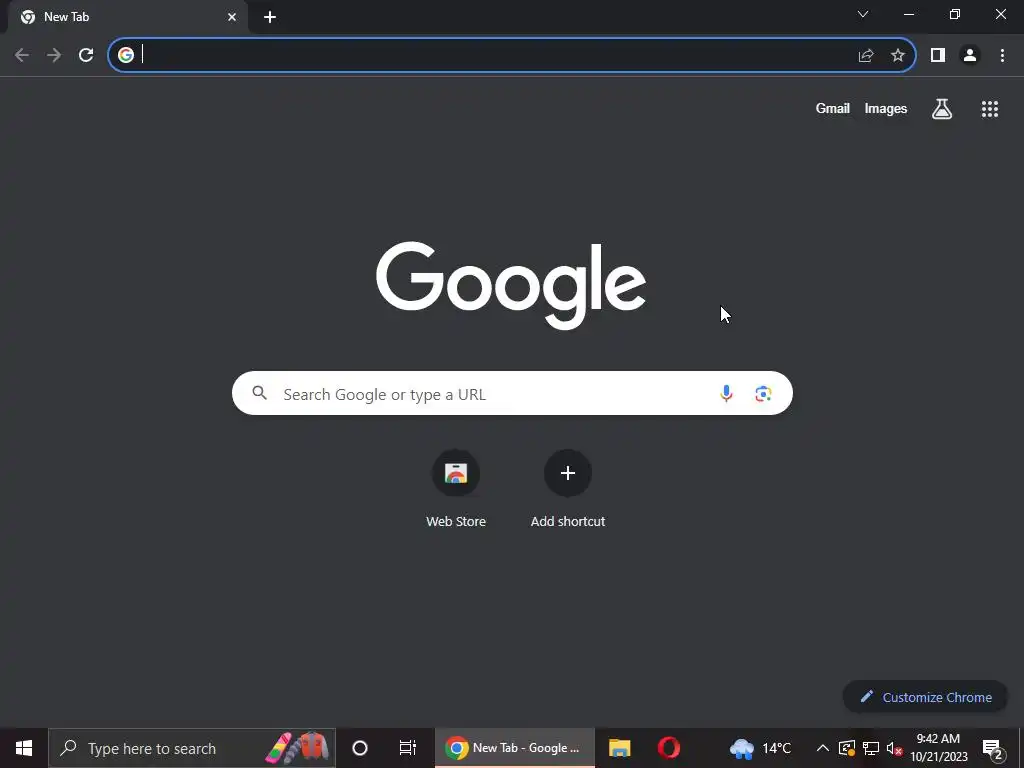
Task: Open the tab search chevron
Action: [x=863, y=14]
